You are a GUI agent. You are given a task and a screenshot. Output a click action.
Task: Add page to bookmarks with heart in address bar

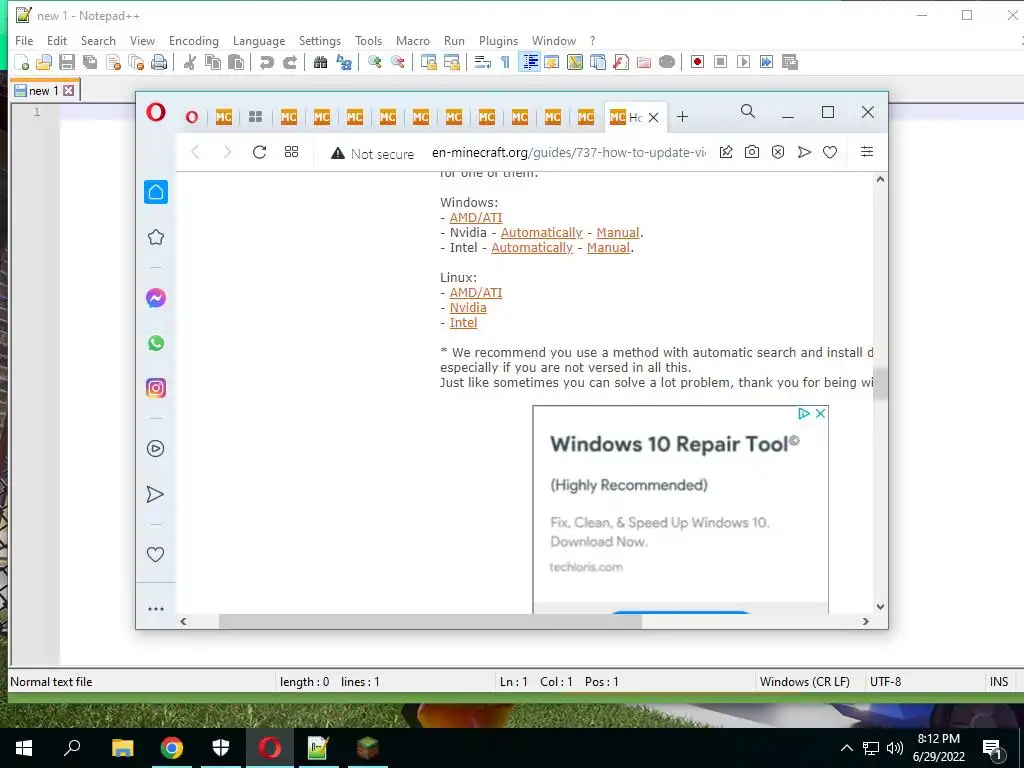coord(830,152)
